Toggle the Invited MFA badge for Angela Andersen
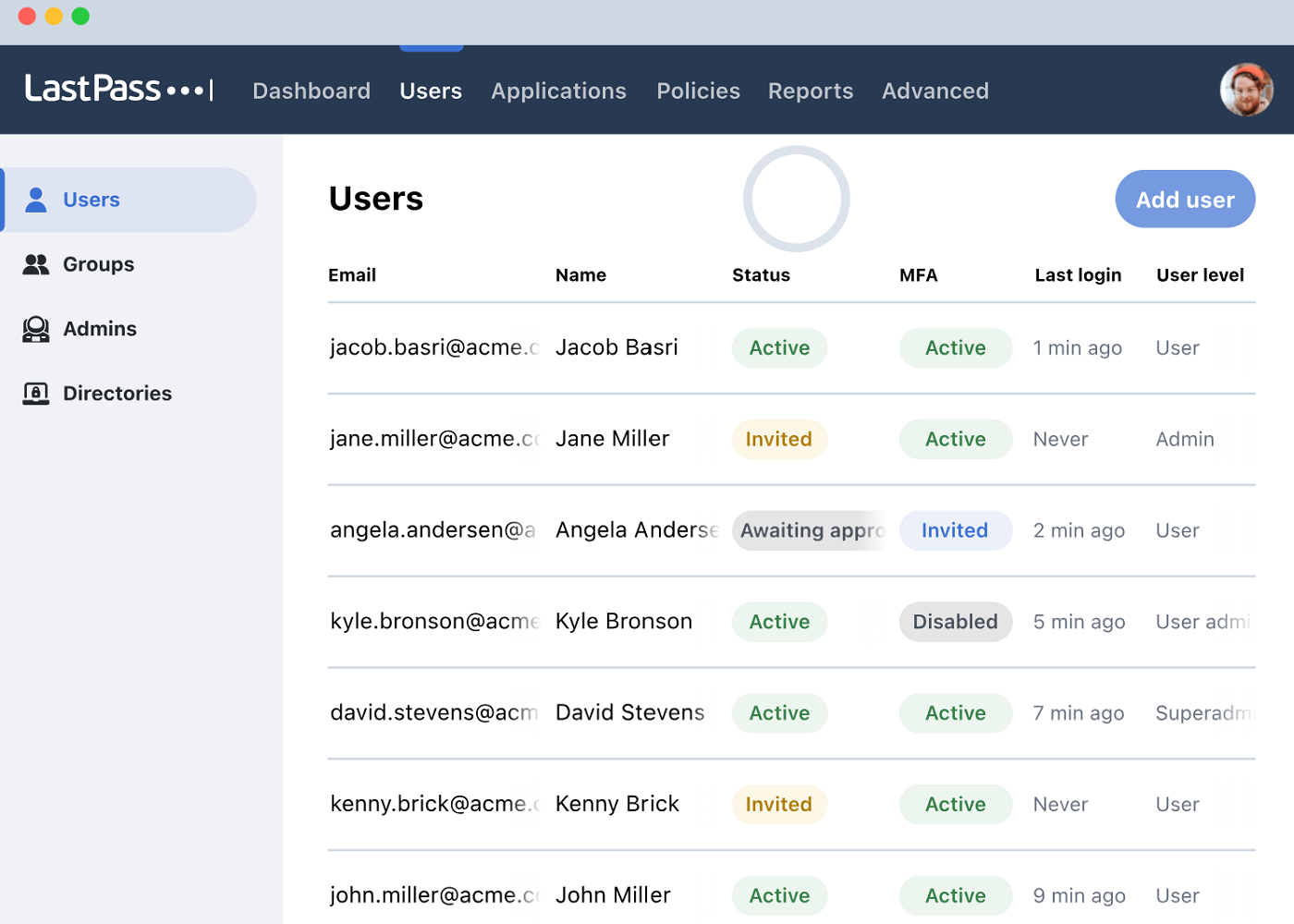The height and width of the screenshot is (924, 1294). pos(956,529)
